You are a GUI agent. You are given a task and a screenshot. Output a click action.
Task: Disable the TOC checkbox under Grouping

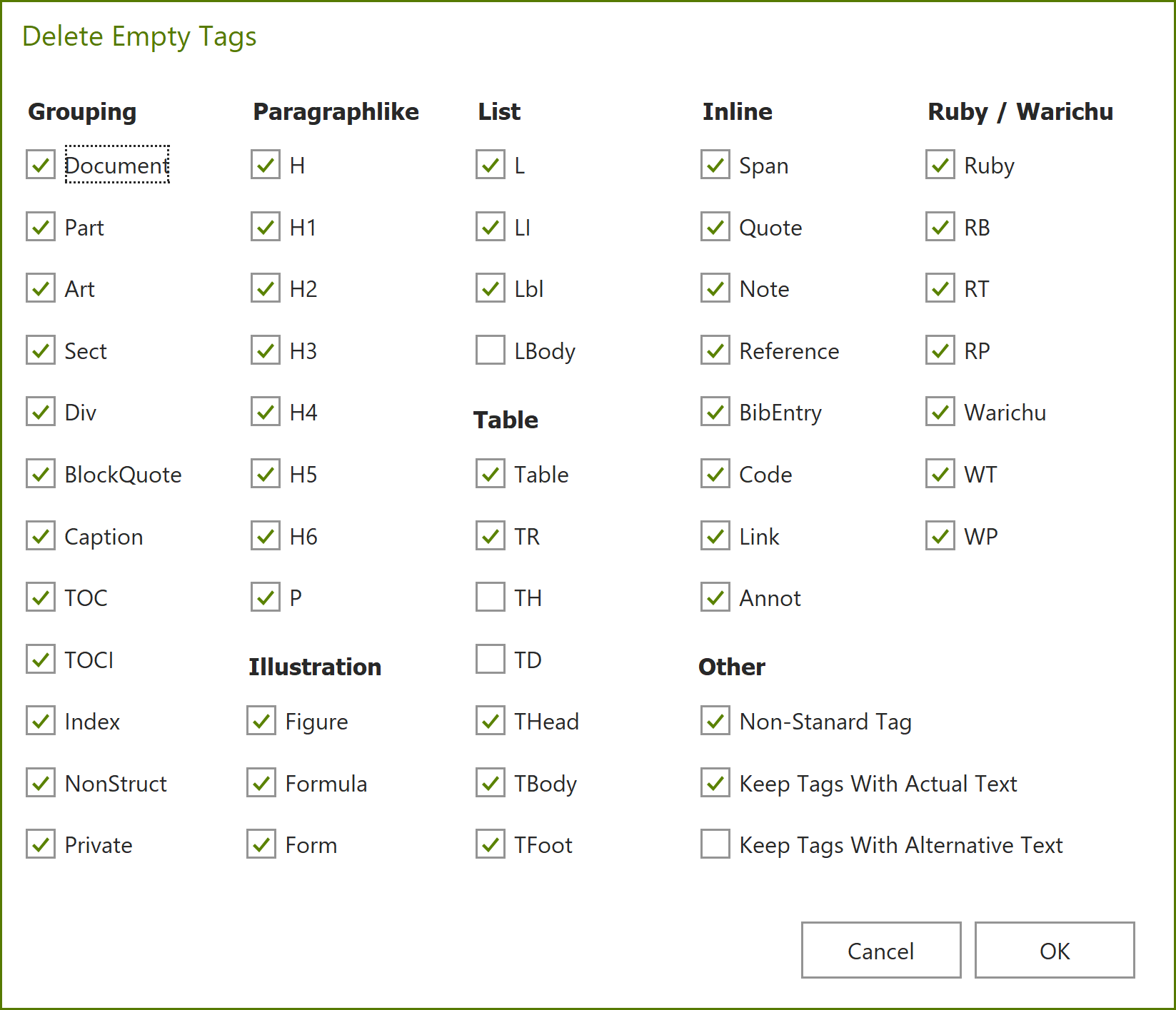tap(40, 597)
